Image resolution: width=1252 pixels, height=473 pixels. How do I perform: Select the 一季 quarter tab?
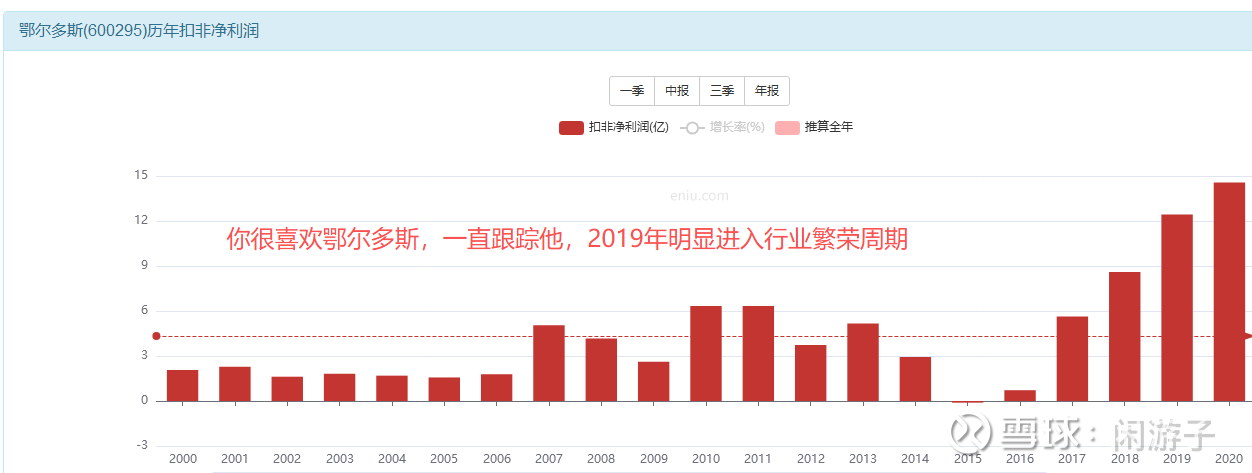[x=632, y=91]
